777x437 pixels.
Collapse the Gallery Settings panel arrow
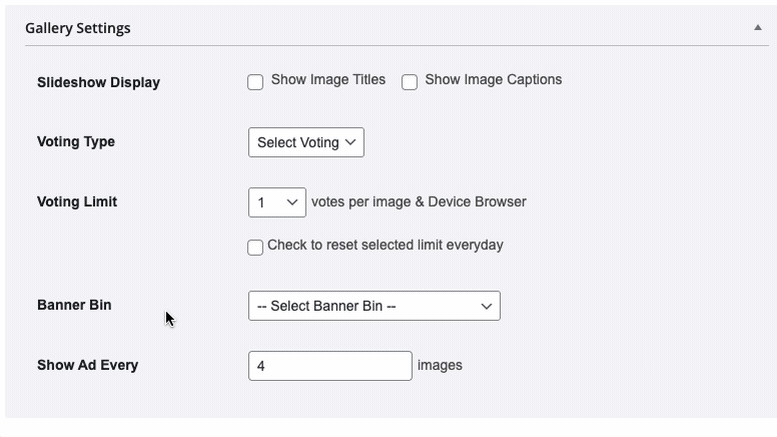(758, 28)
